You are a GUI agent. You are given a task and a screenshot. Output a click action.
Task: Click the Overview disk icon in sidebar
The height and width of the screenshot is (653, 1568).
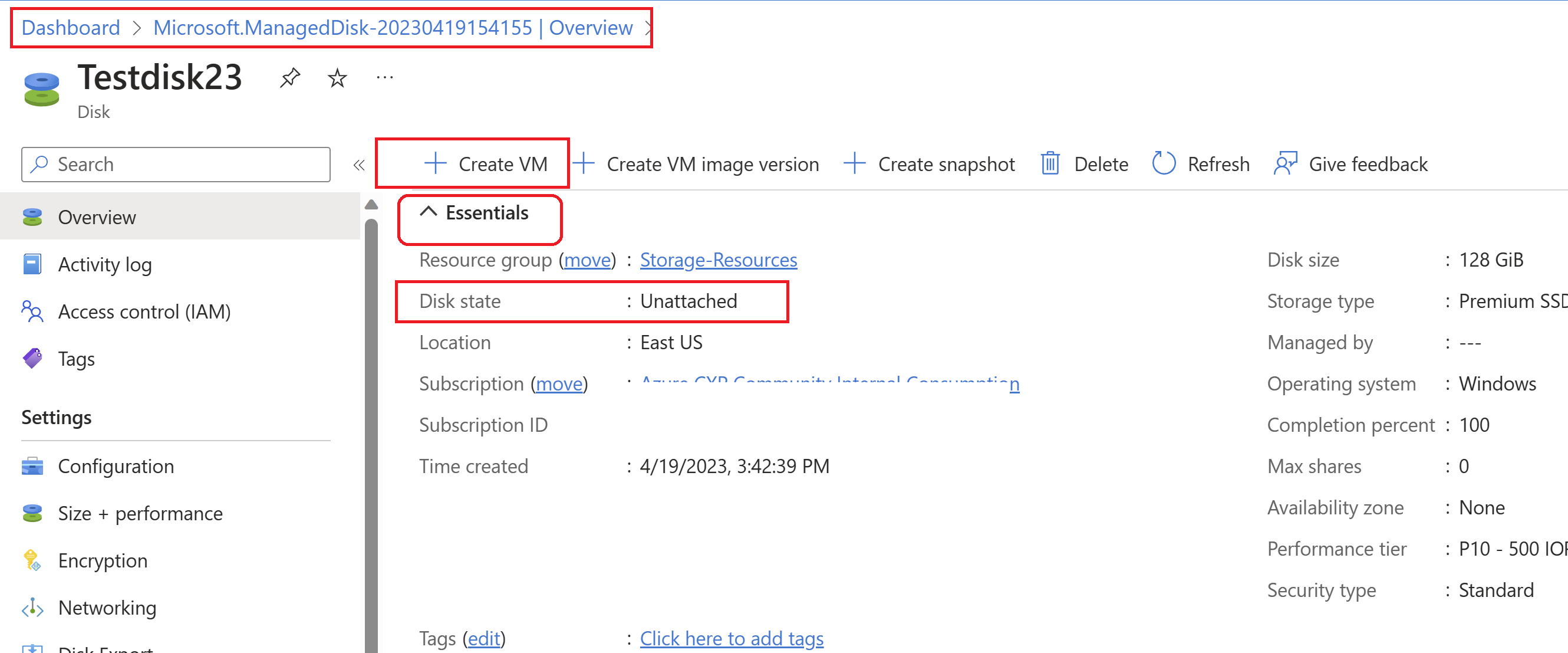pyautogui.click(x=32, y=217)
